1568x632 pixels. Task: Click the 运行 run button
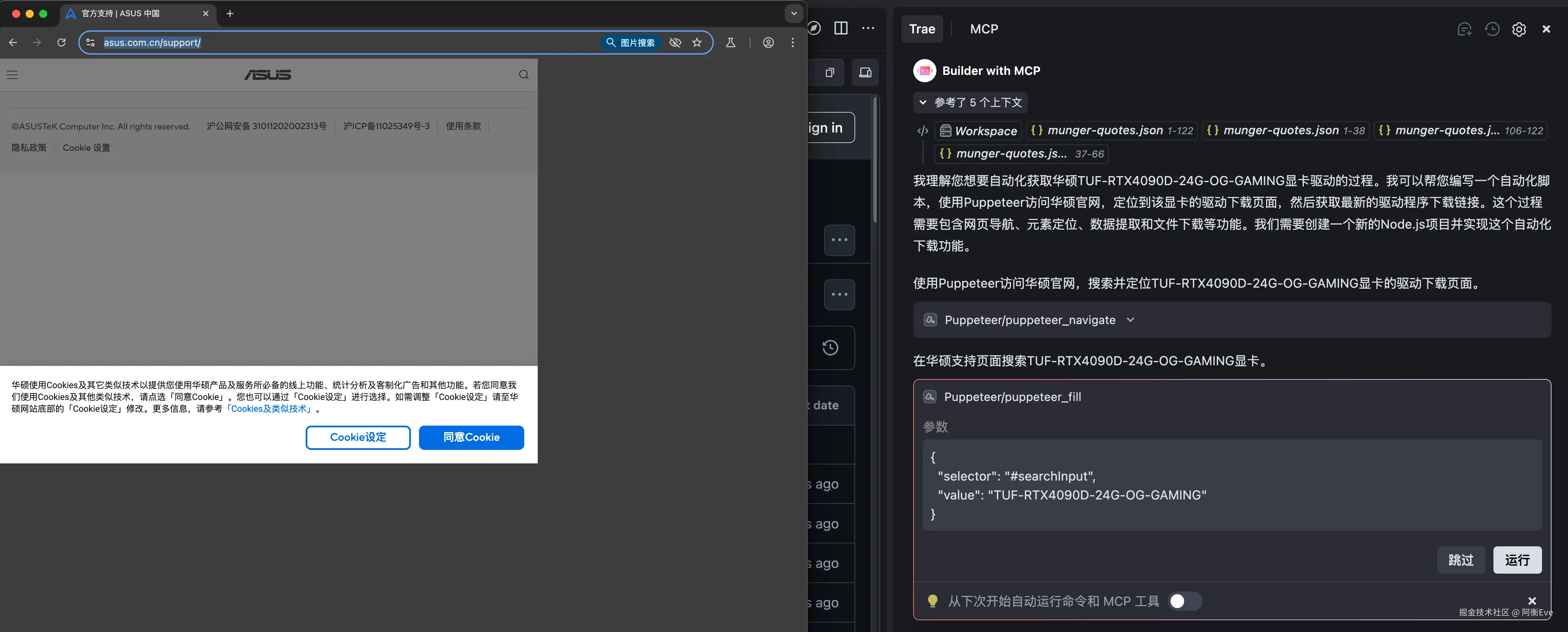pyautogui.click(x=1517, y=559)
